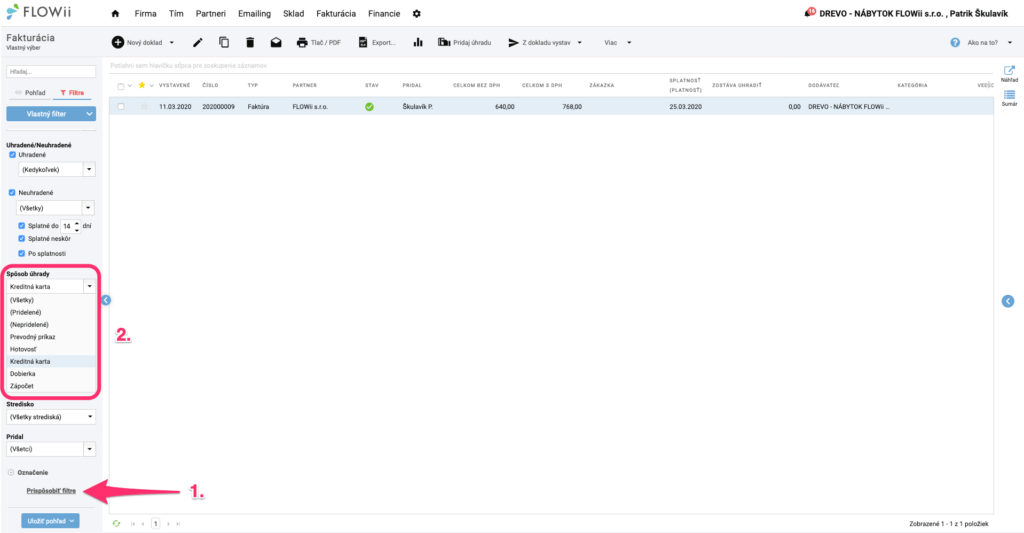Open the Vlastný filter dropdown arrow
Viewport: 1024px width, 533px height.
click(x=89, y=114)
